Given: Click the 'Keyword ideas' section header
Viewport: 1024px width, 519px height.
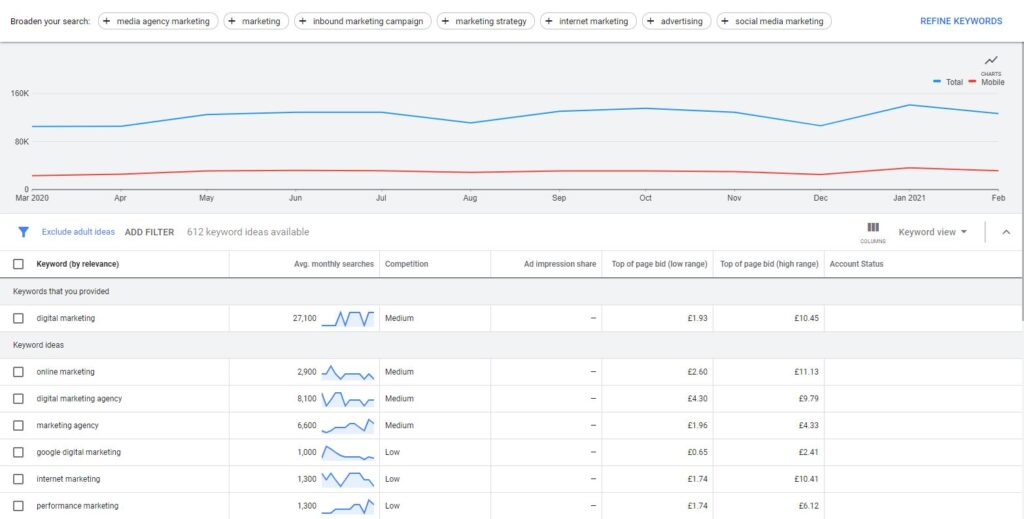Looking at the screenshot, I should [x=39, y=345].
